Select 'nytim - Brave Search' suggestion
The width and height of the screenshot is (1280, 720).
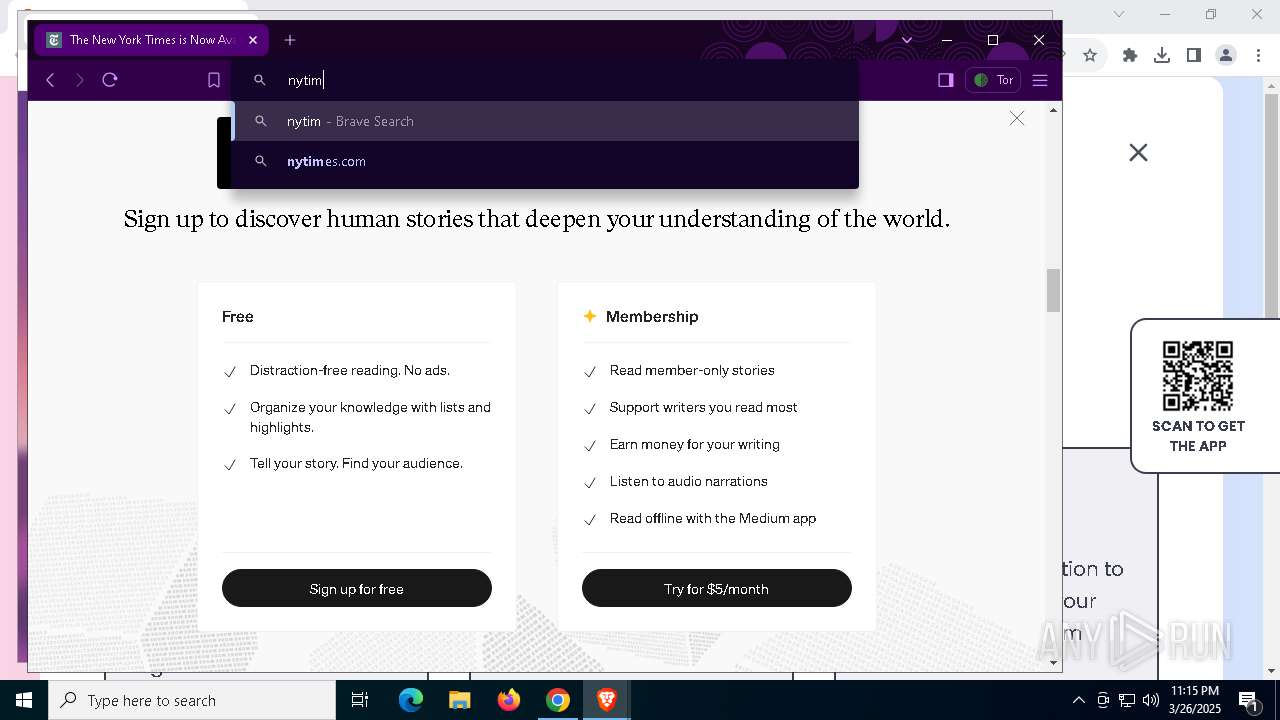[546, 121]
